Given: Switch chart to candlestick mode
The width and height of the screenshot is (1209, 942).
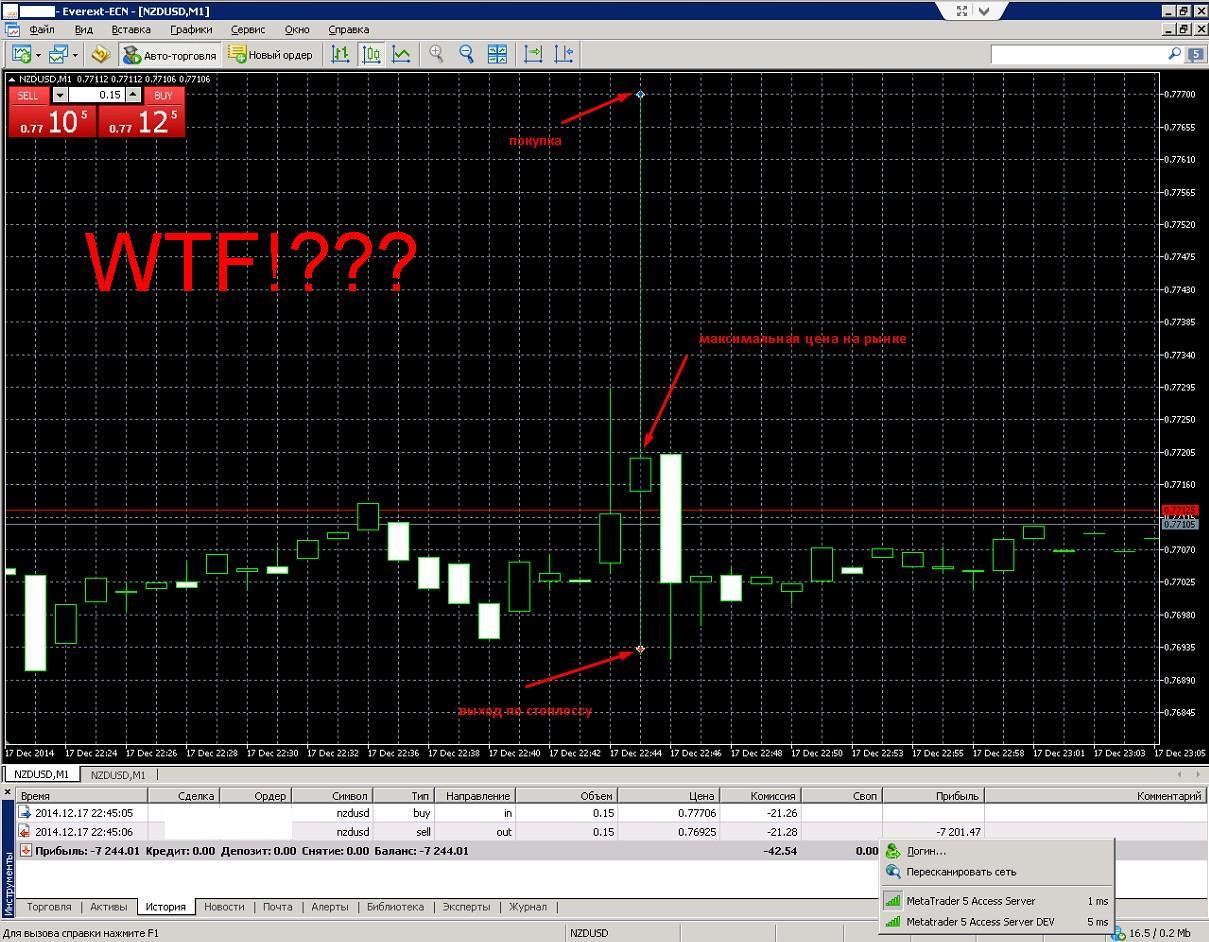Looking at the screenshot, I should [x=371, y=54].
